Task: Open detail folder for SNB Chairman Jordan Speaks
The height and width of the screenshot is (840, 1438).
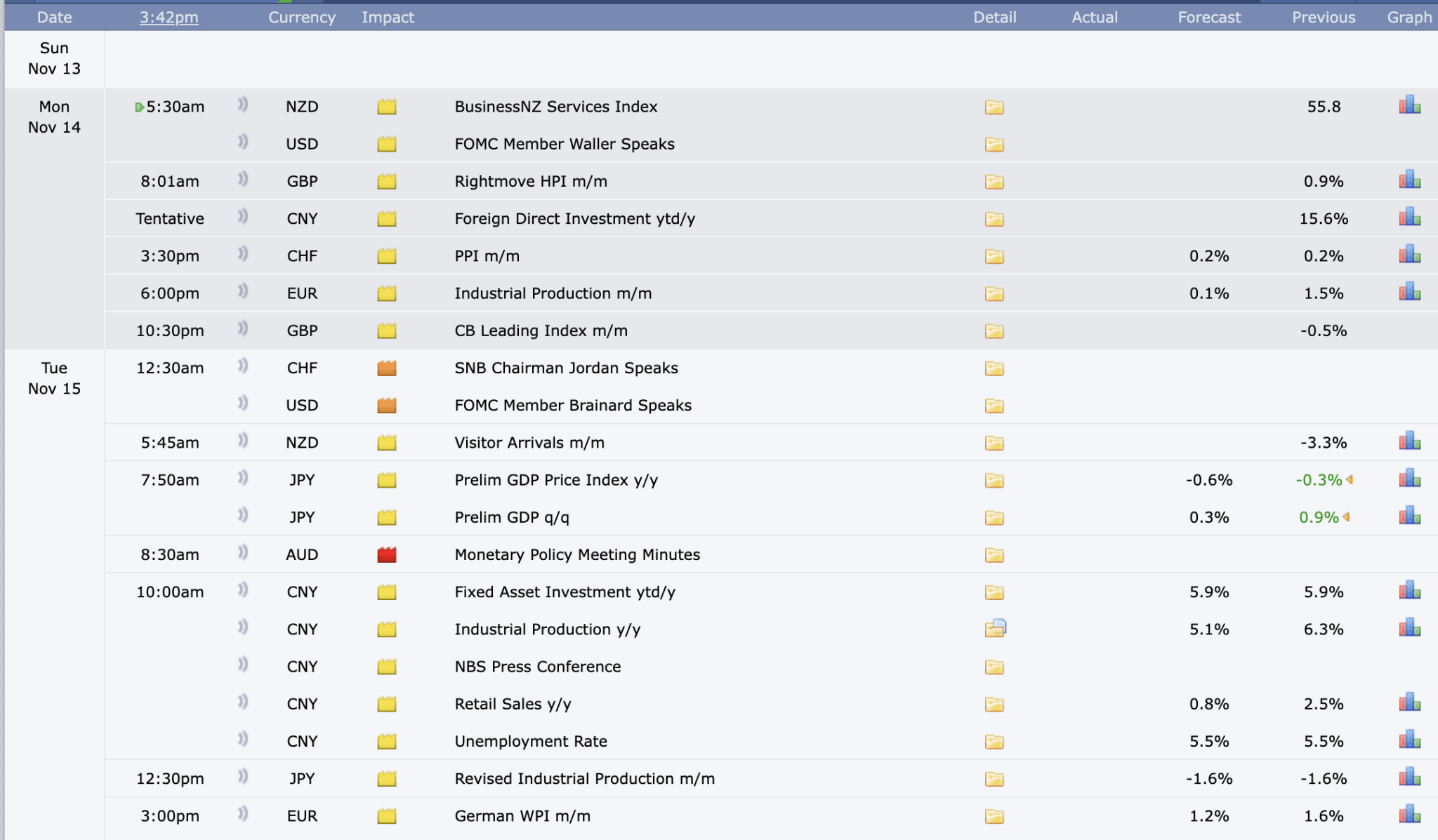Action: [x=994, y=368]
